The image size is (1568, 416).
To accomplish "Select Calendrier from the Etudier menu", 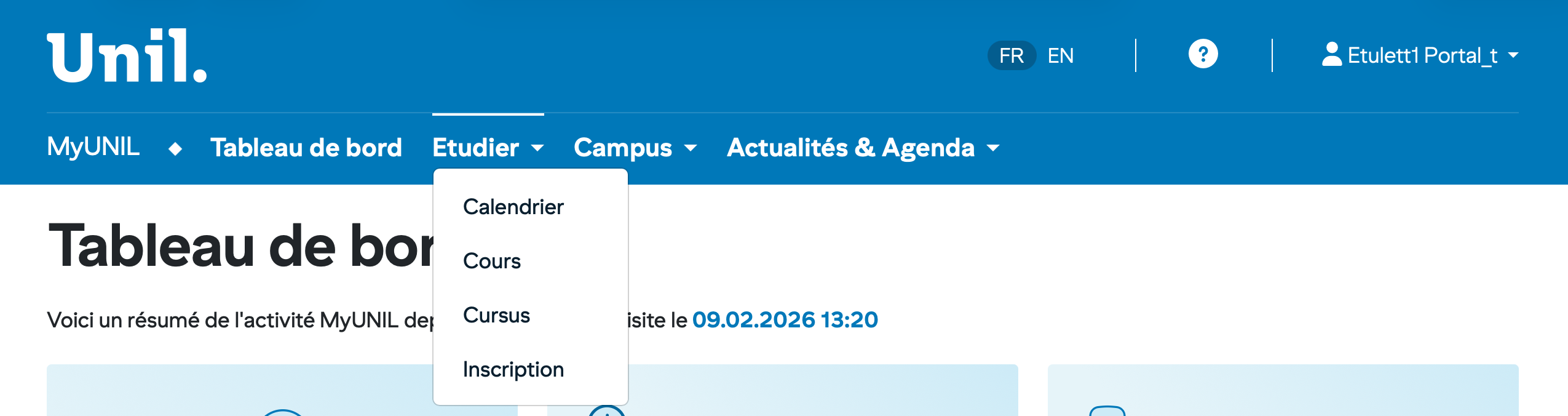I will (x=513, y=207).
